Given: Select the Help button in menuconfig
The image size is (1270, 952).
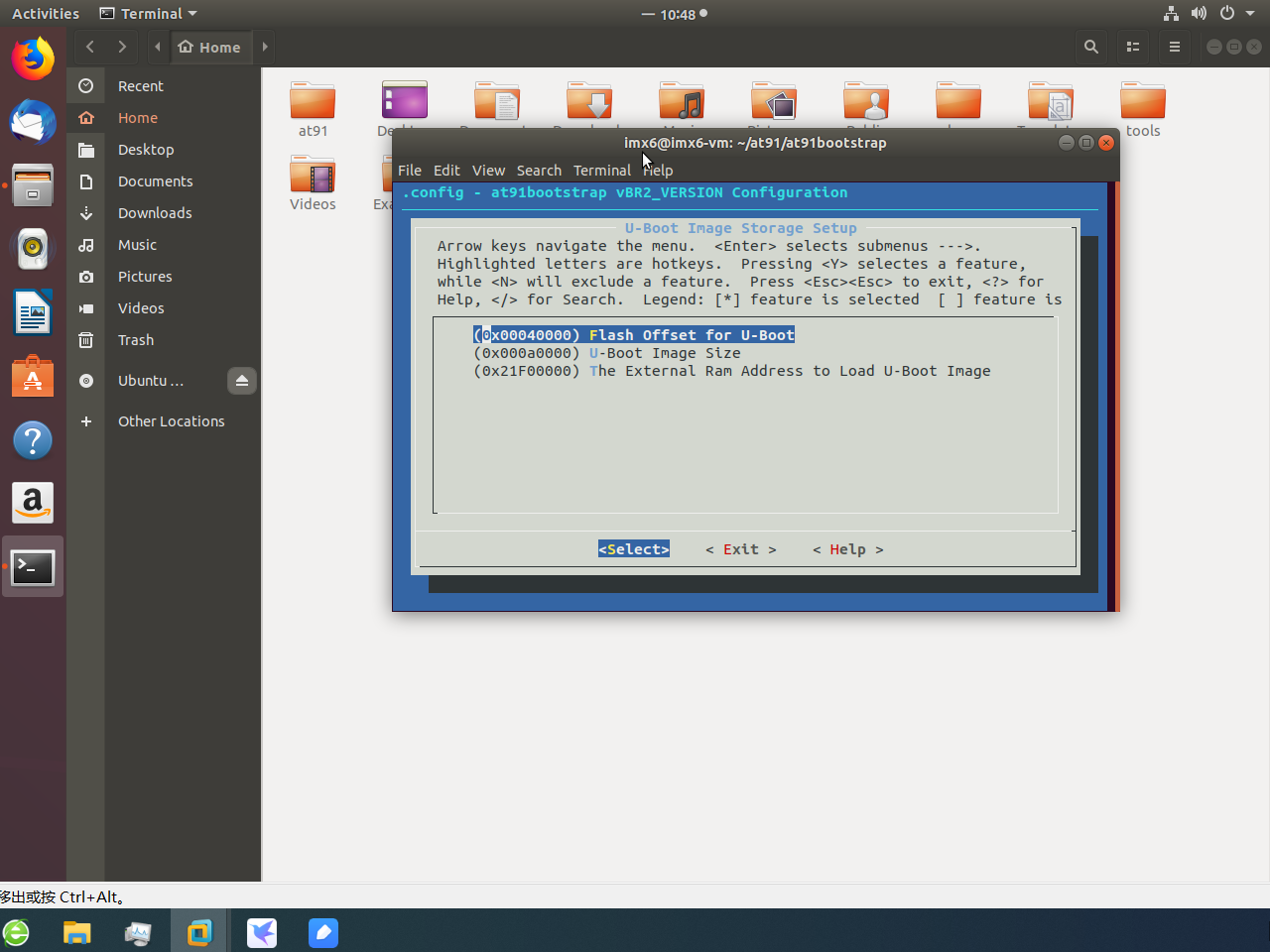Looking at the screenshot, I should (x=846, y=549).
